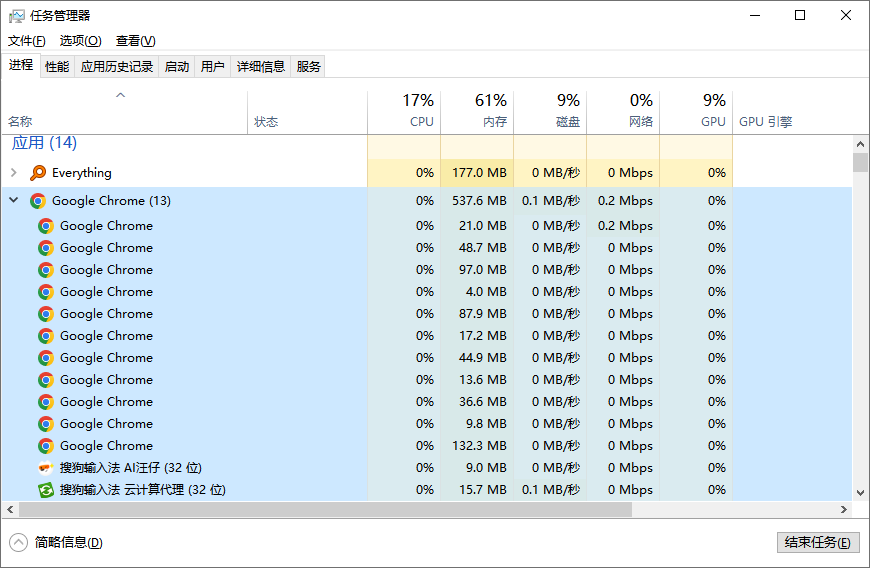Switch to the 性能 tab
The image size is (870, 568).
[x=57, y=67]
